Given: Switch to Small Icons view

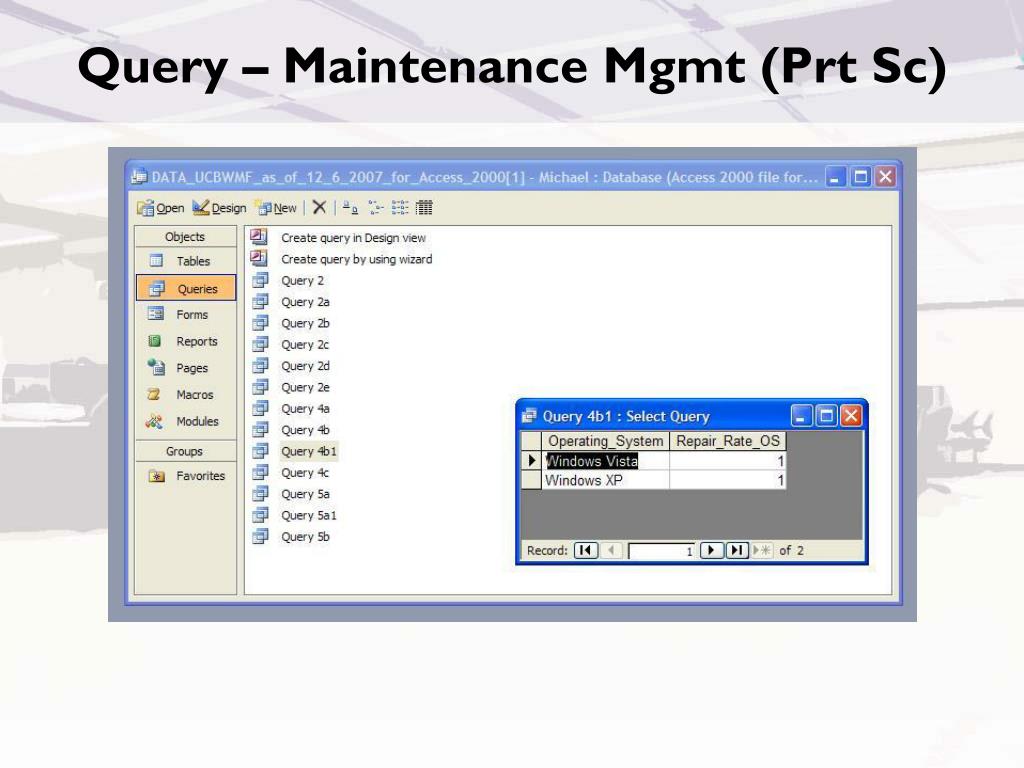Looking at the screenshot, I should pos(376,208).
